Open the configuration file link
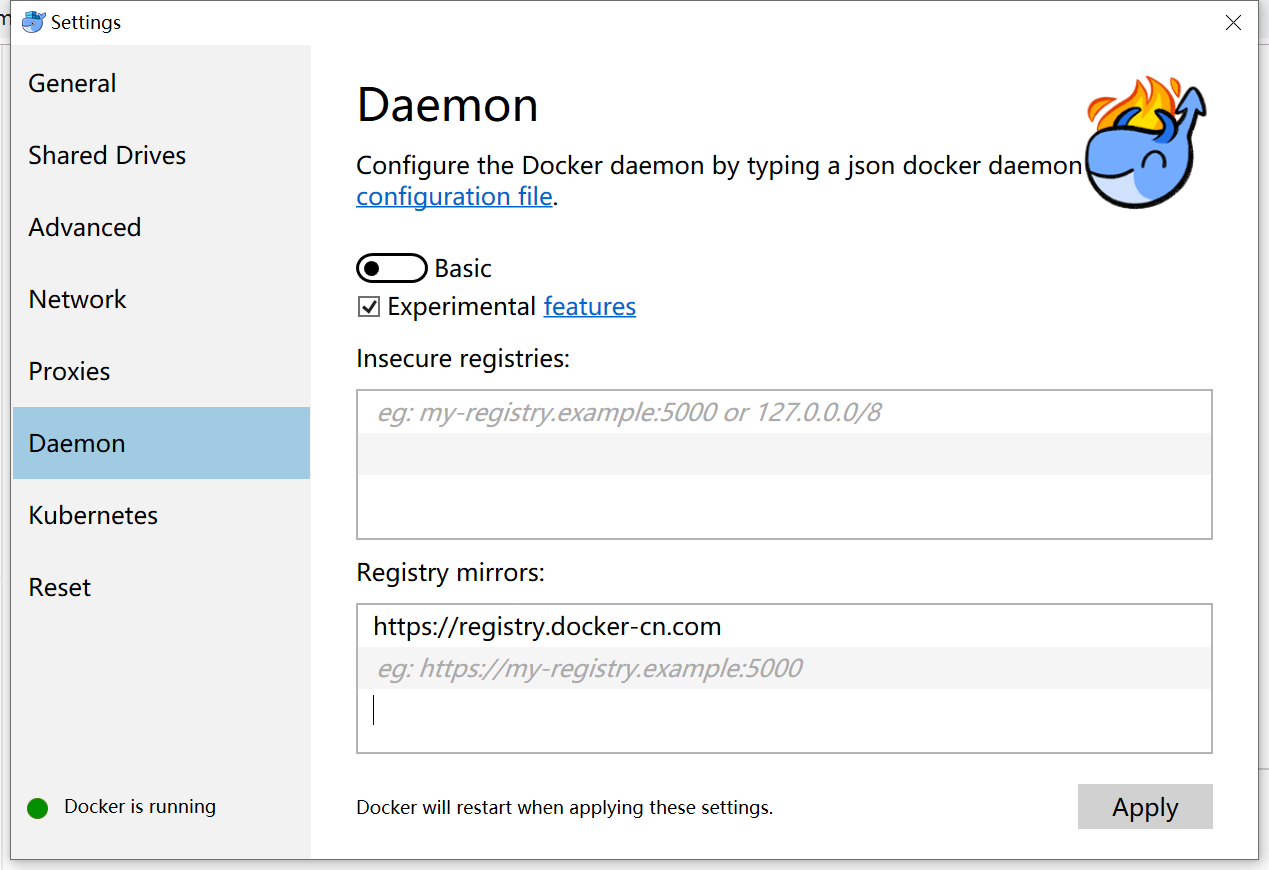 point(454,196)
